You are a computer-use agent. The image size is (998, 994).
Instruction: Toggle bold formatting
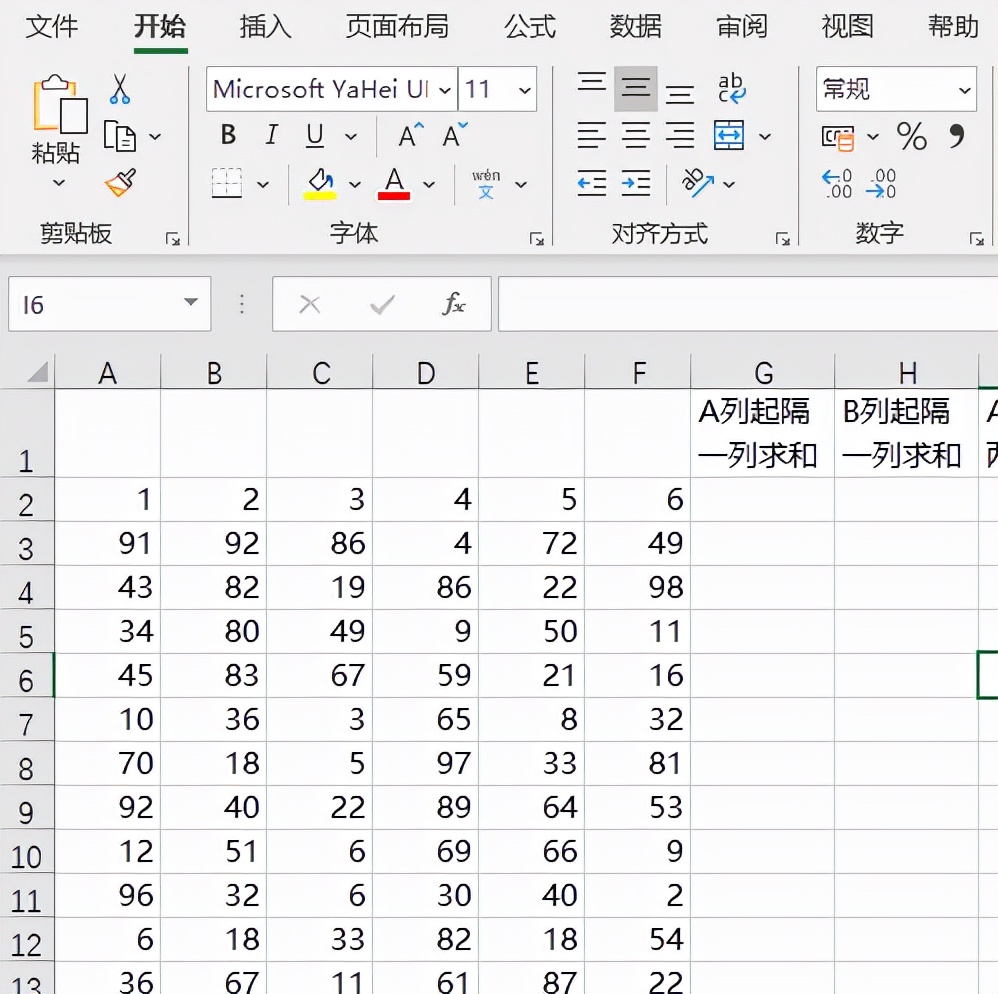pos(228,135)
